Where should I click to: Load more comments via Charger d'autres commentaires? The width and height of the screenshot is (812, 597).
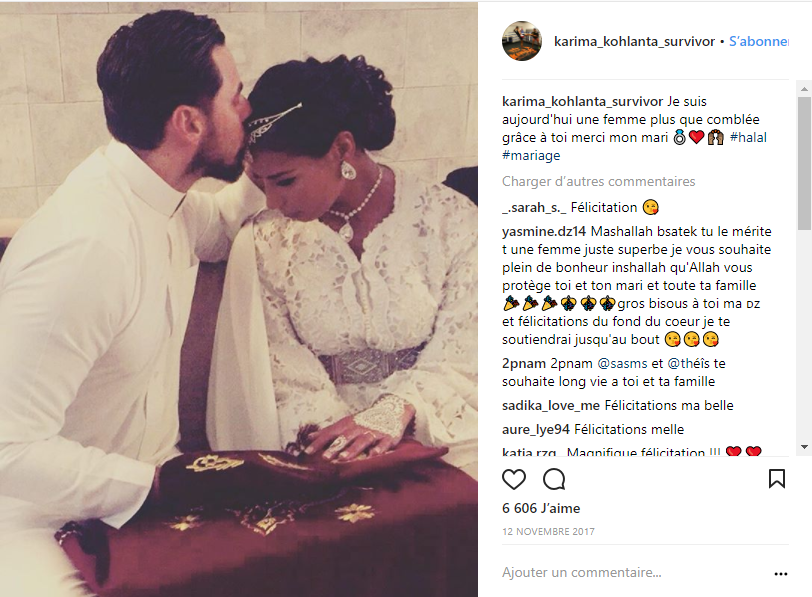[598, 181]
